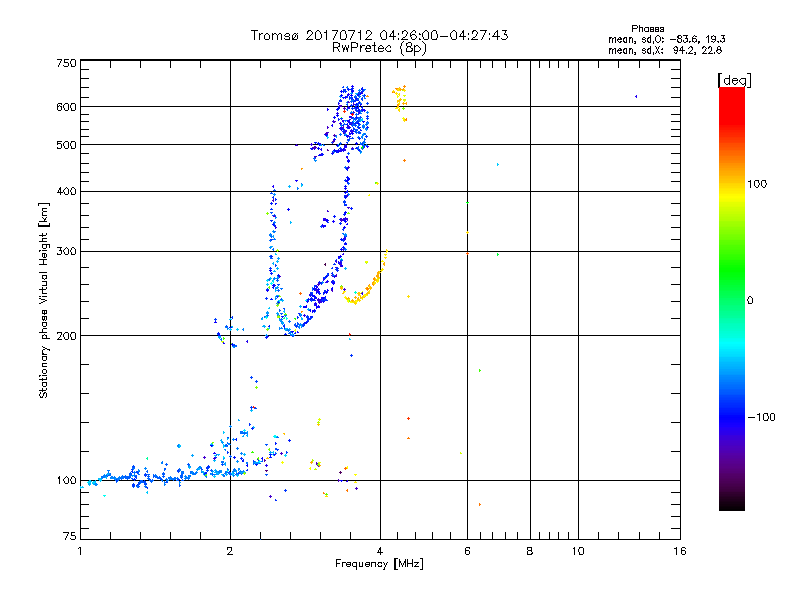Select the "mean, sd,O: -83.6, 19.3" line
Image resolution: width=800 pixels, height=600 pixels.
click(x=666, y=39)
